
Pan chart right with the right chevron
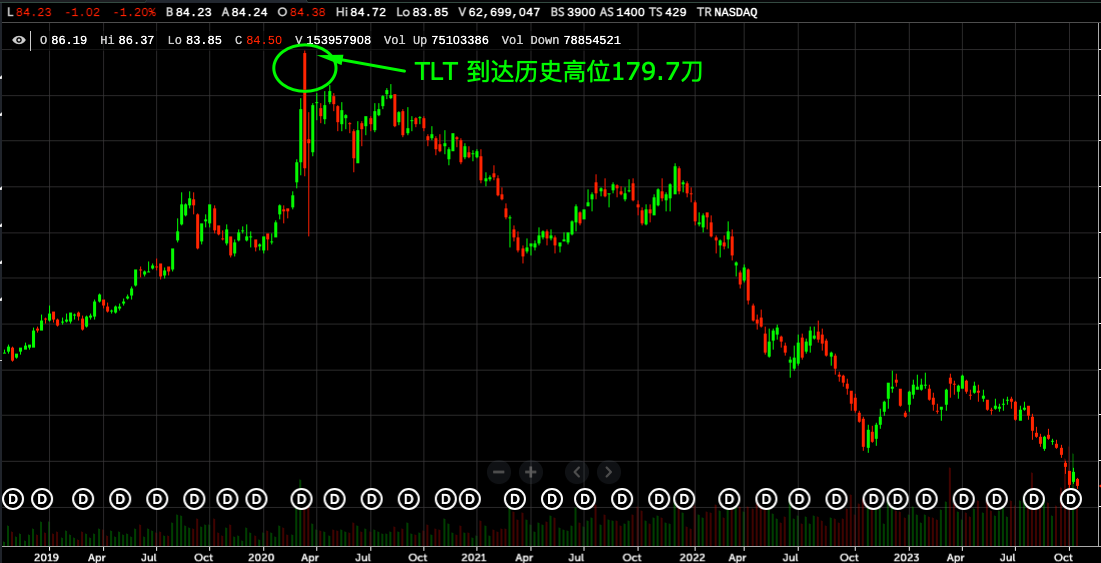coord(609,472)
